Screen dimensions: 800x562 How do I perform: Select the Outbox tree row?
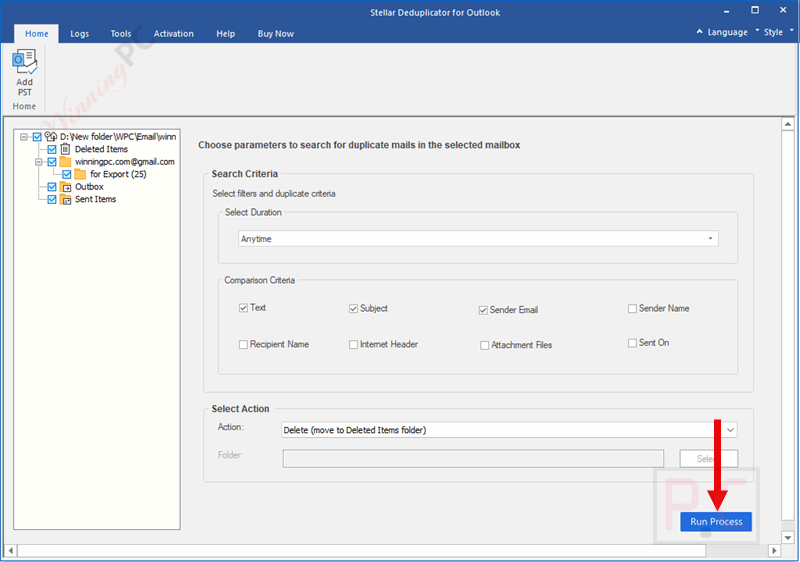[x=89, y=187]
